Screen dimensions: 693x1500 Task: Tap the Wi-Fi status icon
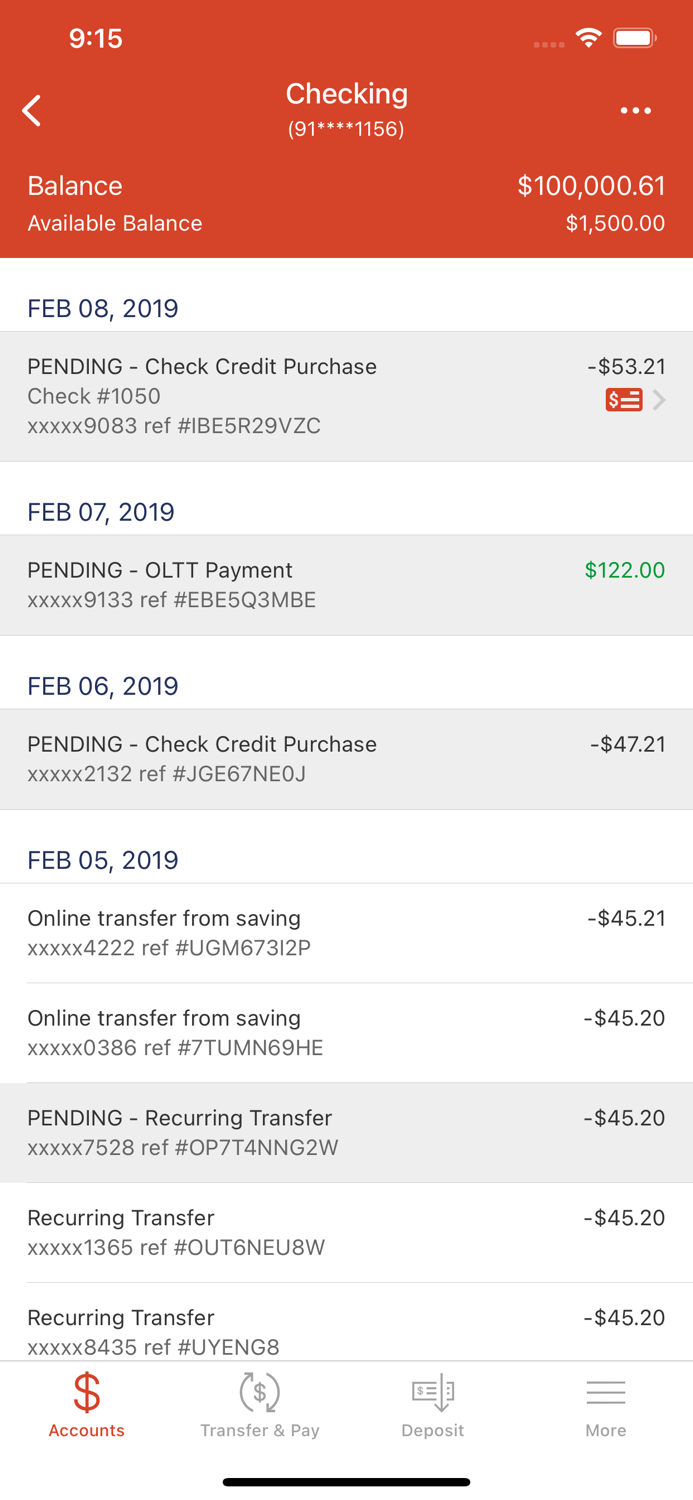[588, 38]
